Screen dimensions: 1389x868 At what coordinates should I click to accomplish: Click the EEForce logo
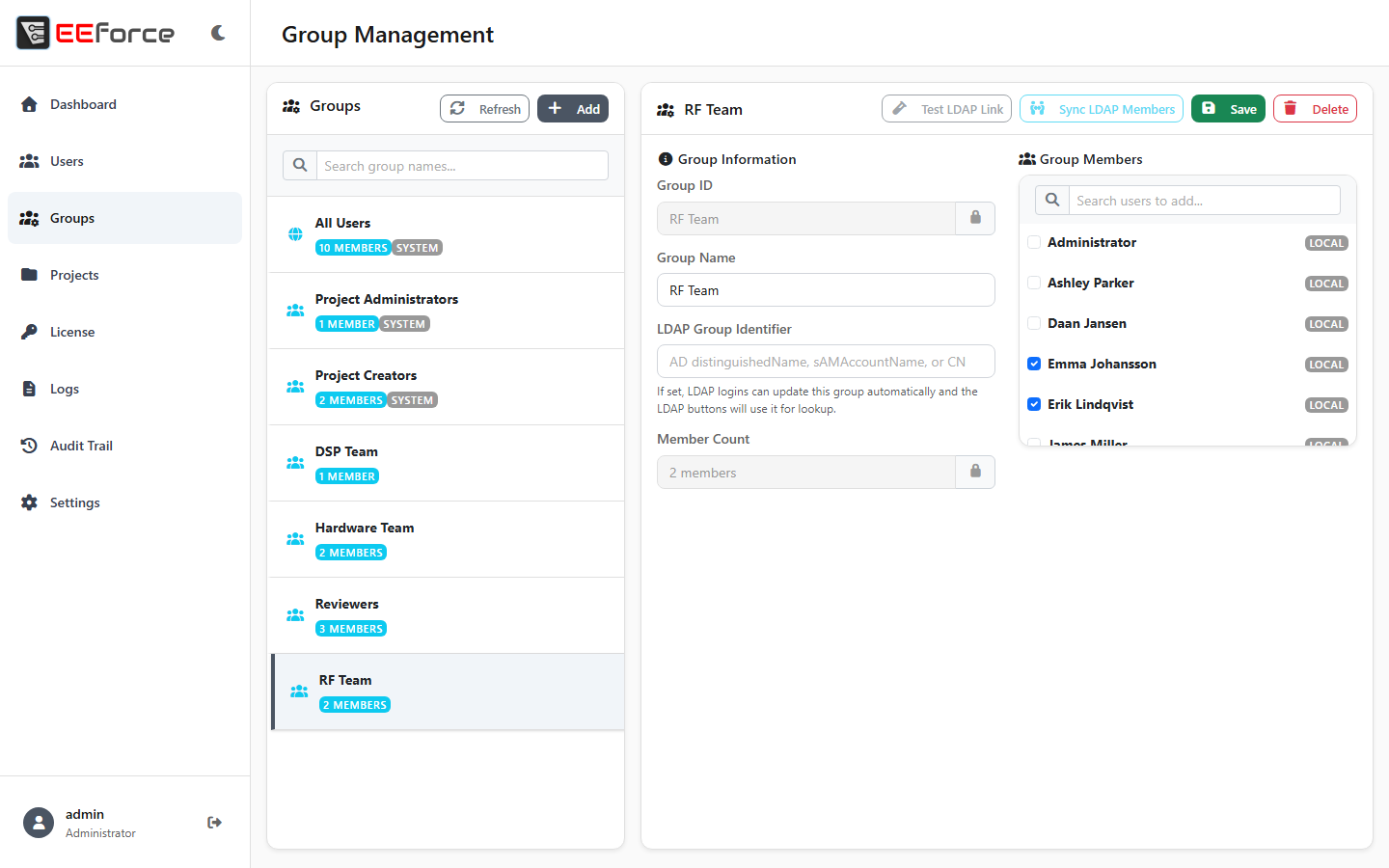click(x=95, y=33)
